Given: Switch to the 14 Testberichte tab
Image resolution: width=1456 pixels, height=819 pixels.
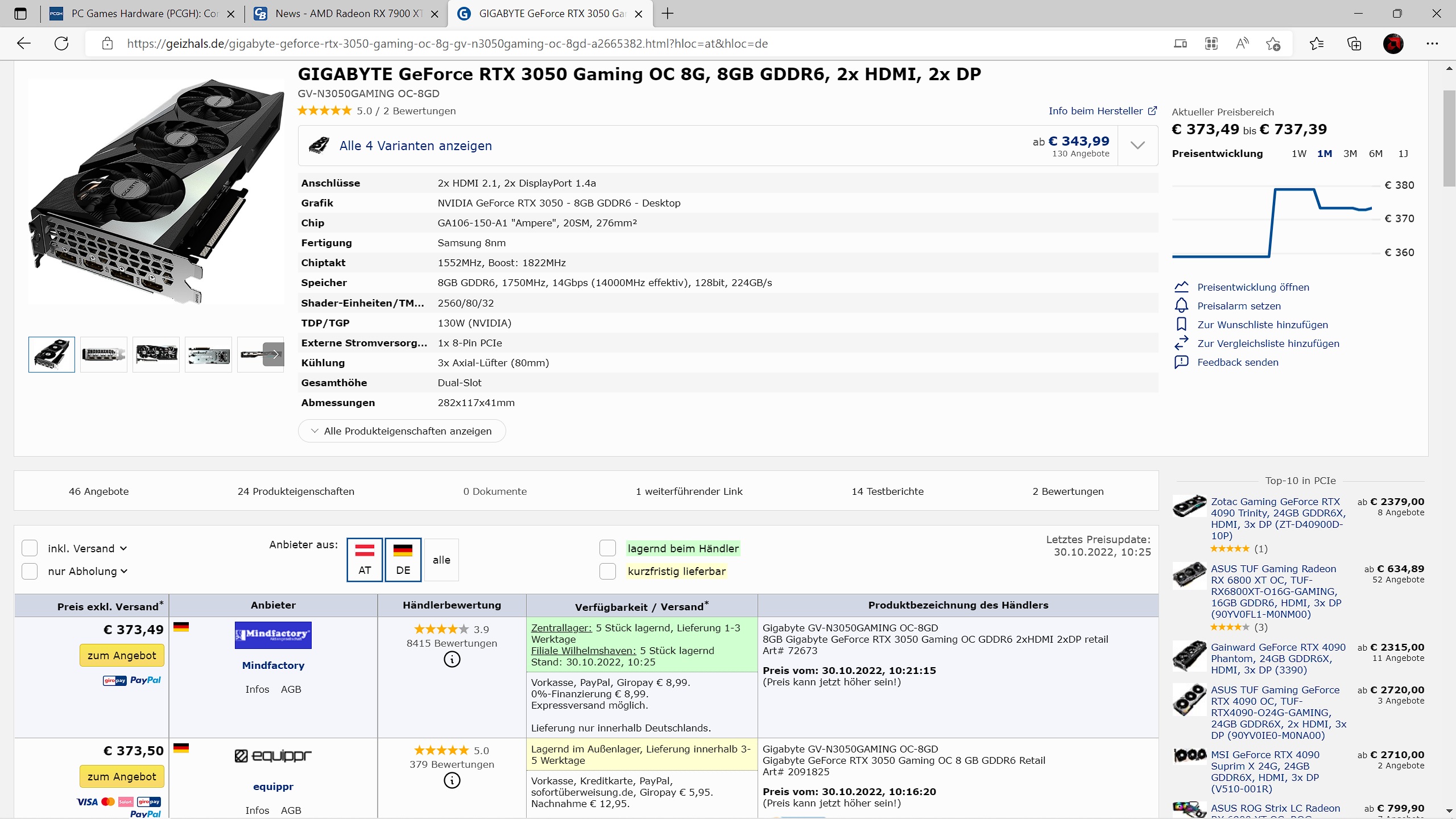Looking at the screenshot, I should click(x=887, y=491).
